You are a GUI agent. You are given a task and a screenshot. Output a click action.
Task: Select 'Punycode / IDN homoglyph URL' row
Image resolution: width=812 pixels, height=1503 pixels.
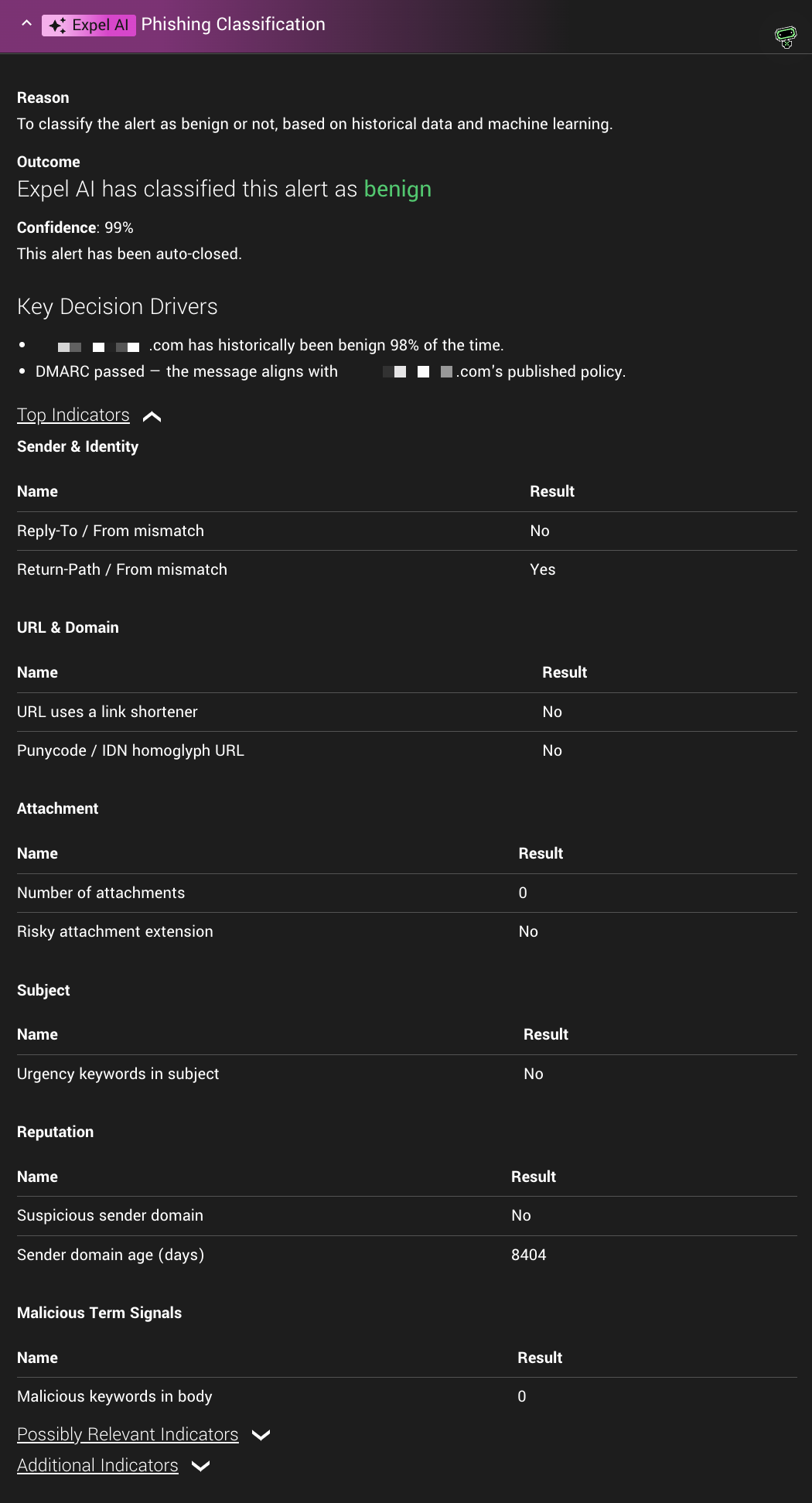(407, 750)
